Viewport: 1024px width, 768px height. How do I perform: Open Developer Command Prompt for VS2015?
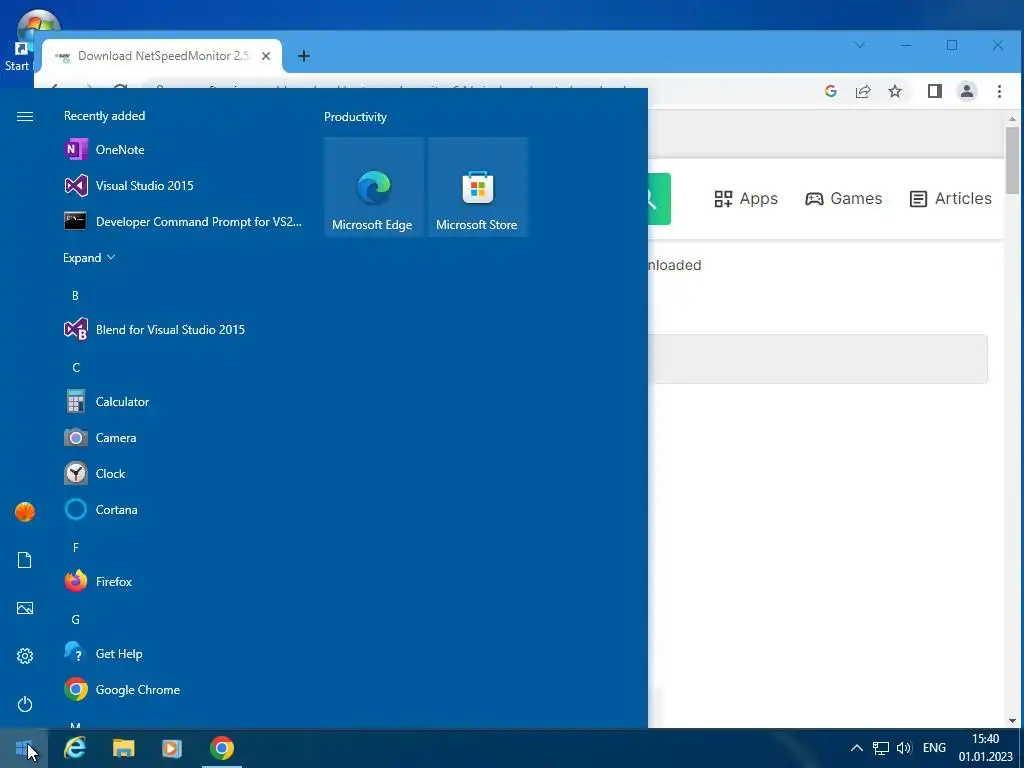(x=183, y=221)
